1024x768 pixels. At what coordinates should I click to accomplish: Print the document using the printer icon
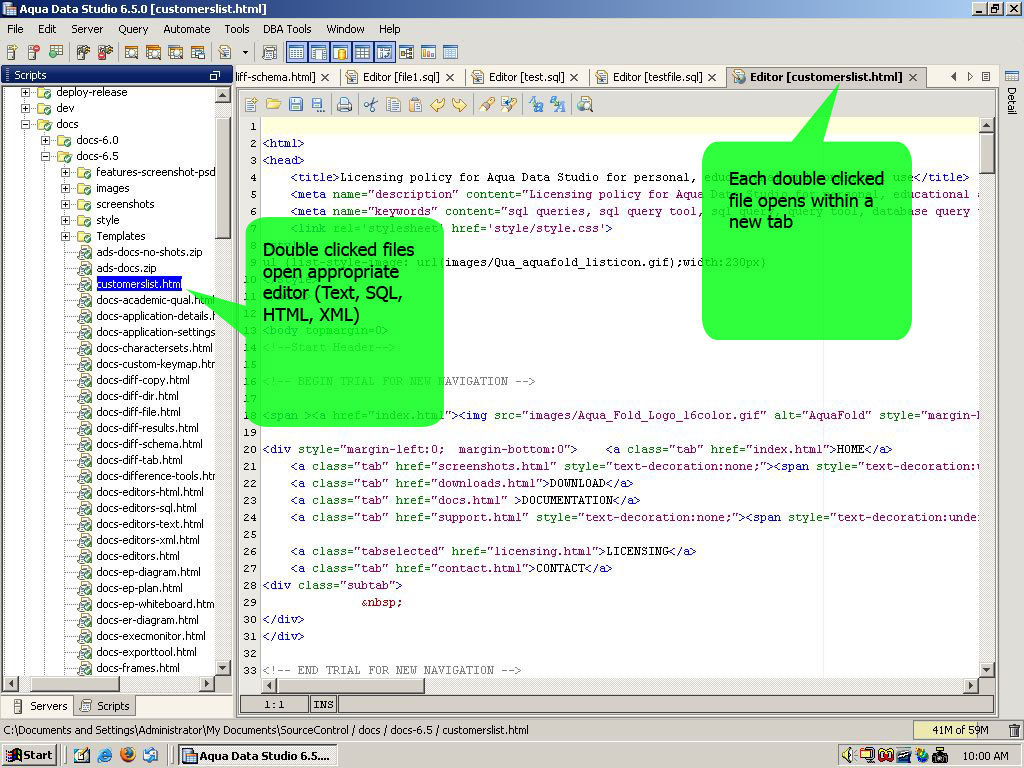pos(345,104)
